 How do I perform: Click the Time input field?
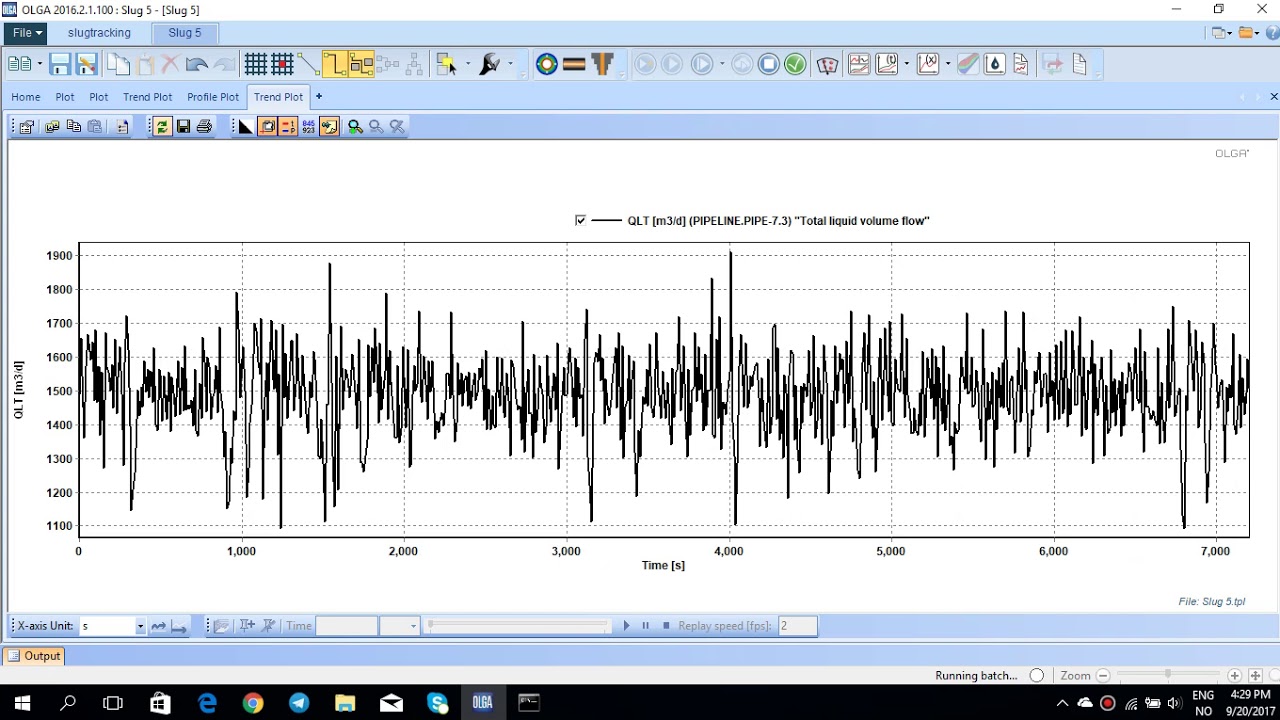click(346, 626)
